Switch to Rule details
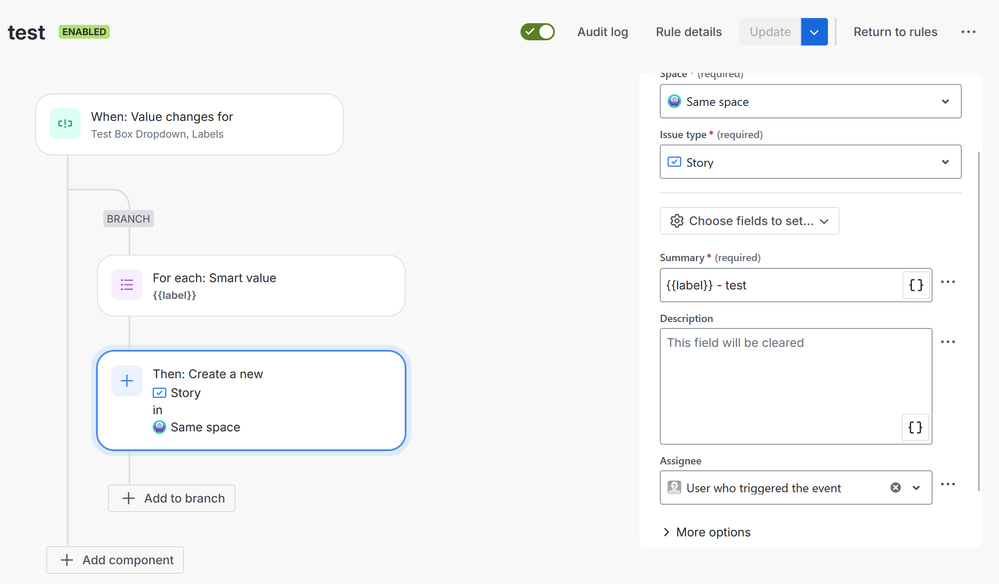Viewport: 999px width, 584px height. tap(688, 31)
